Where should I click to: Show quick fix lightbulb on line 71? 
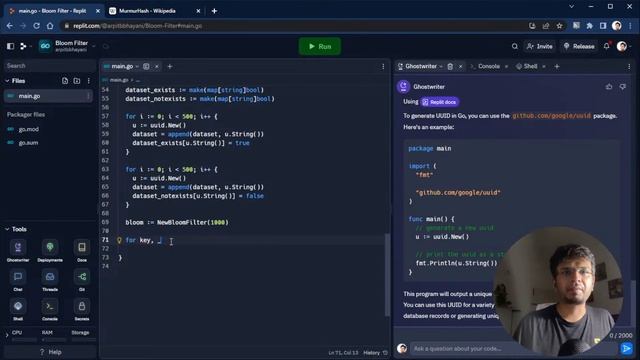[119, 240]
